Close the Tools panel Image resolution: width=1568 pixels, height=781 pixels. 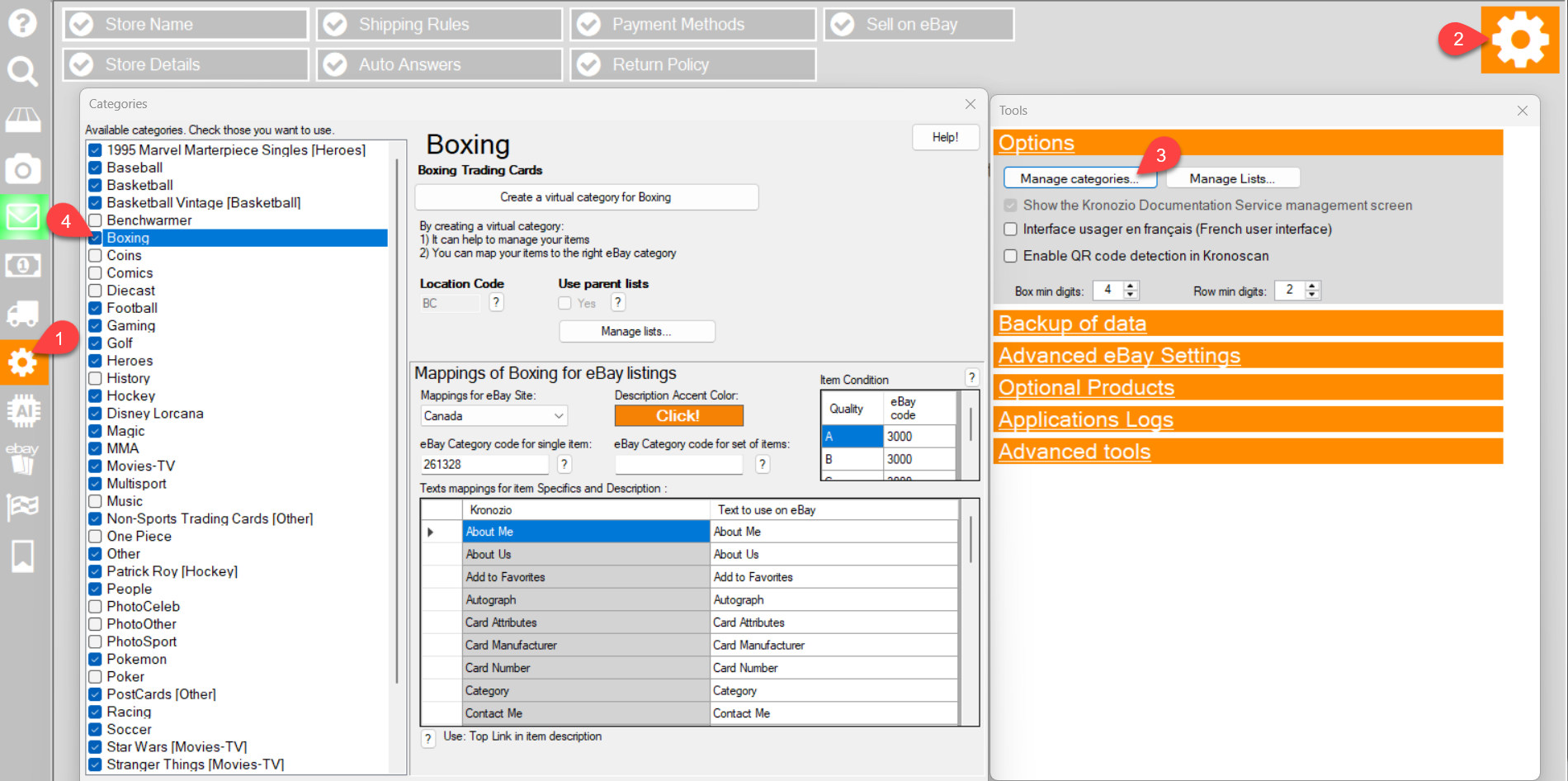[1523, 111]
